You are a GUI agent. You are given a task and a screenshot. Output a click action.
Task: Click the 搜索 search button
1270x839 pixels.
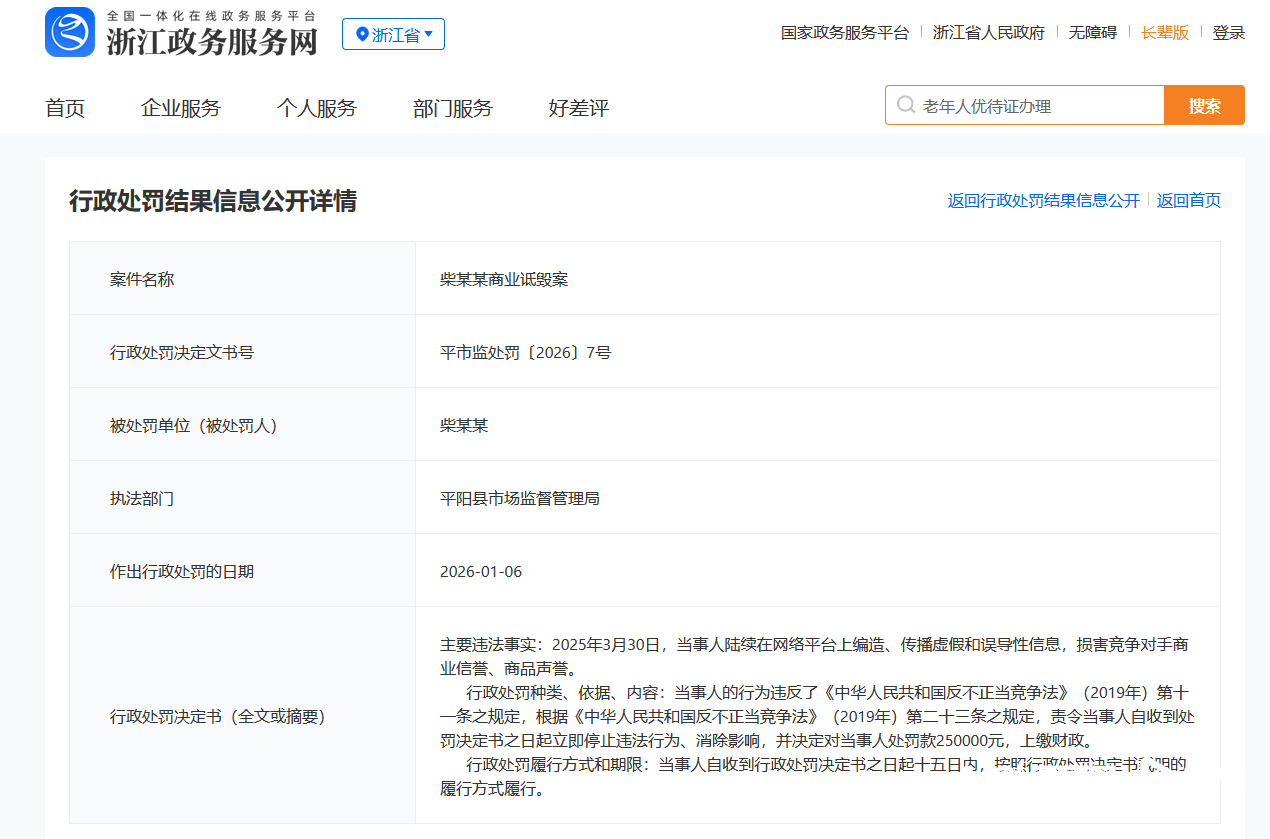click(1203, 104)
